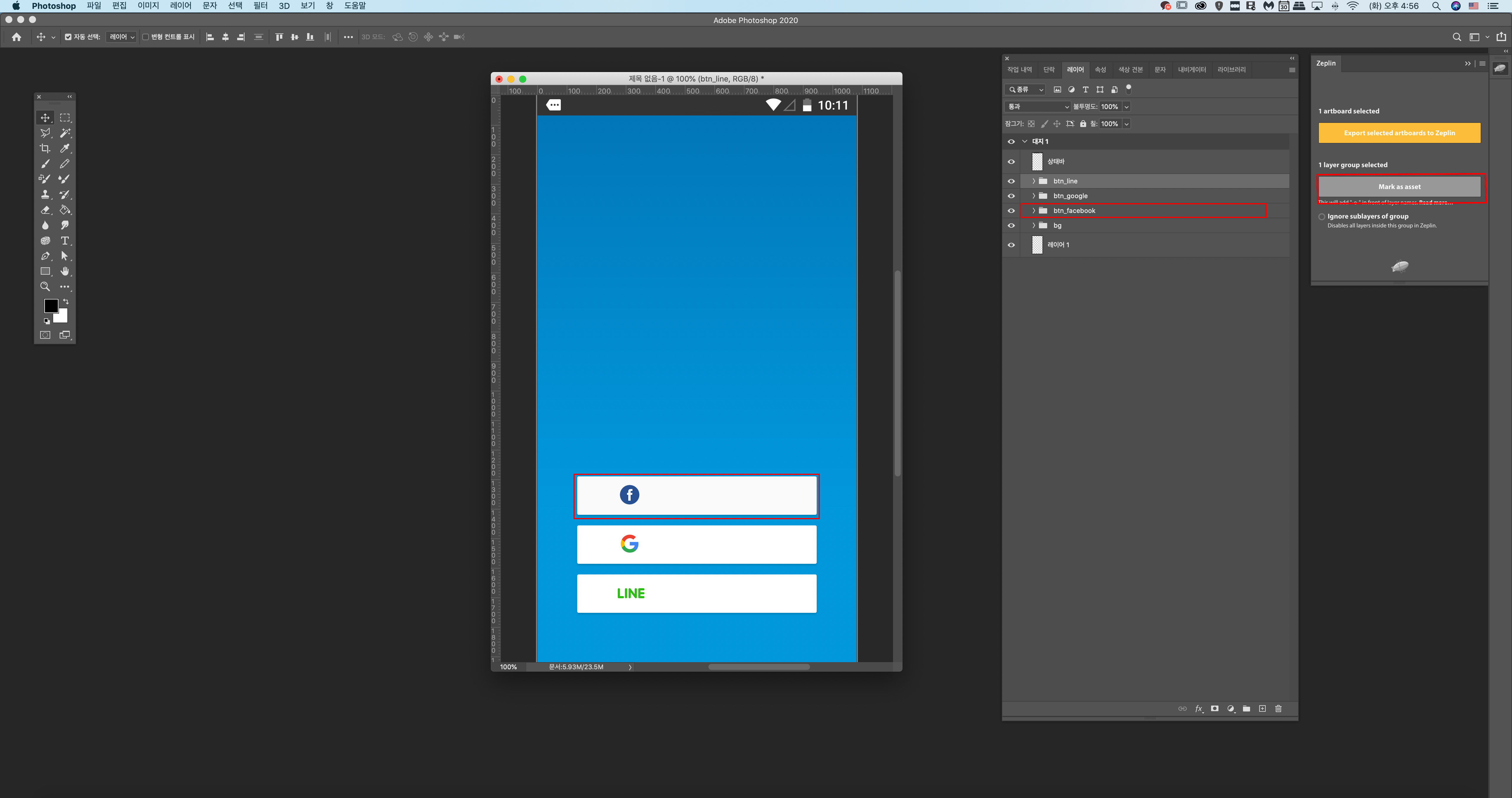Open the layer style fx menu
1512x798 pixels.
point(1199,709)
